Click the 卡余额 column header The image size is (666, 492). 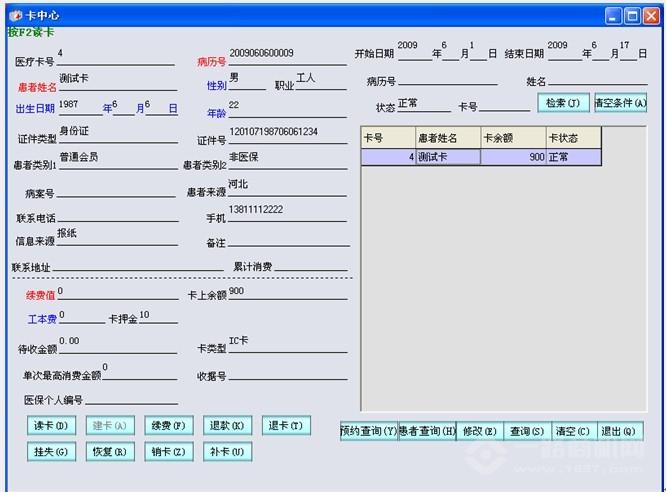pyautogui.click(x=512, y=137)
